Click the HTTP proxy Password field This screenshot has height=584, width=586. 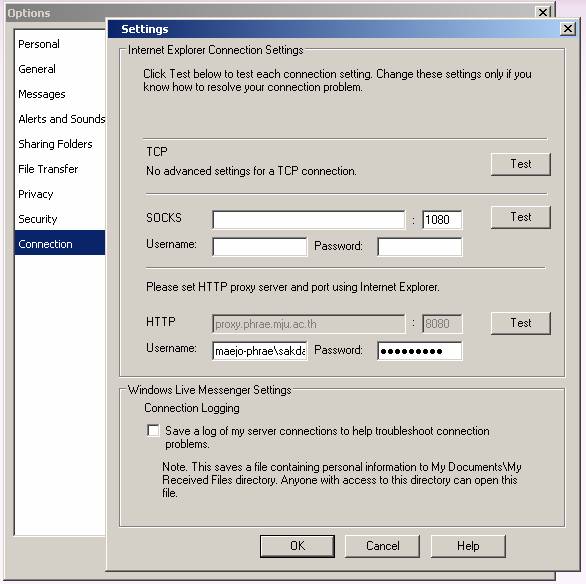tap(420, 351)
